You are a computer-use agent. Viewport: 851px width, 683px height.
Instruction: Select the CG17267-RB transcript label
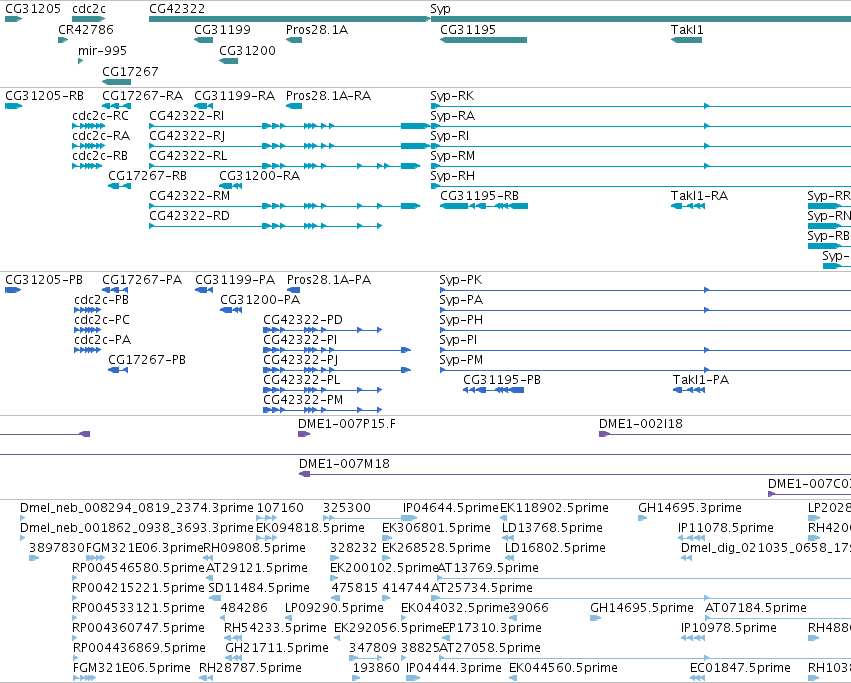pyautogui.click(x=147, y=176)
